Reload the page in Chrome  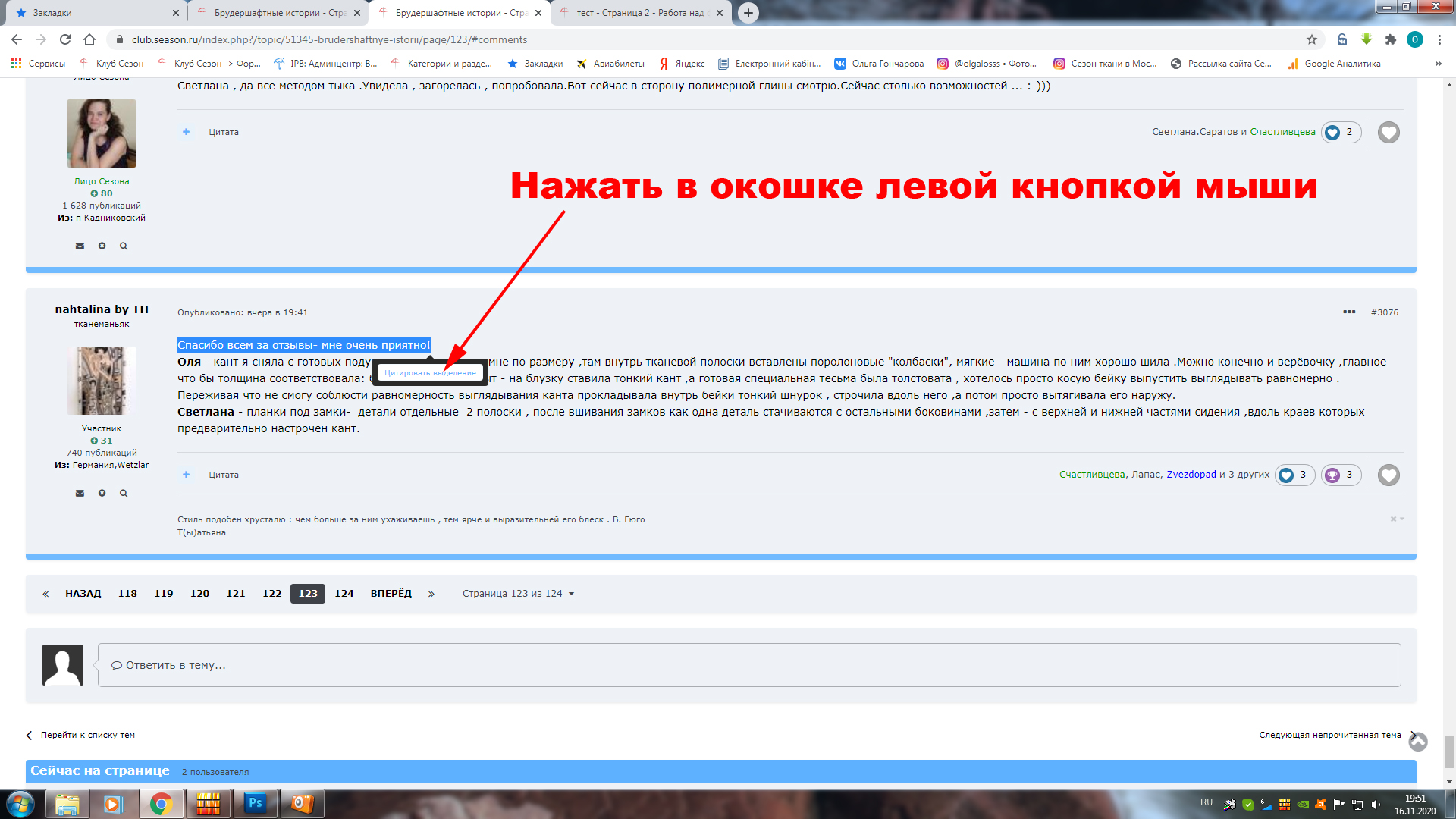coord(65,39)
